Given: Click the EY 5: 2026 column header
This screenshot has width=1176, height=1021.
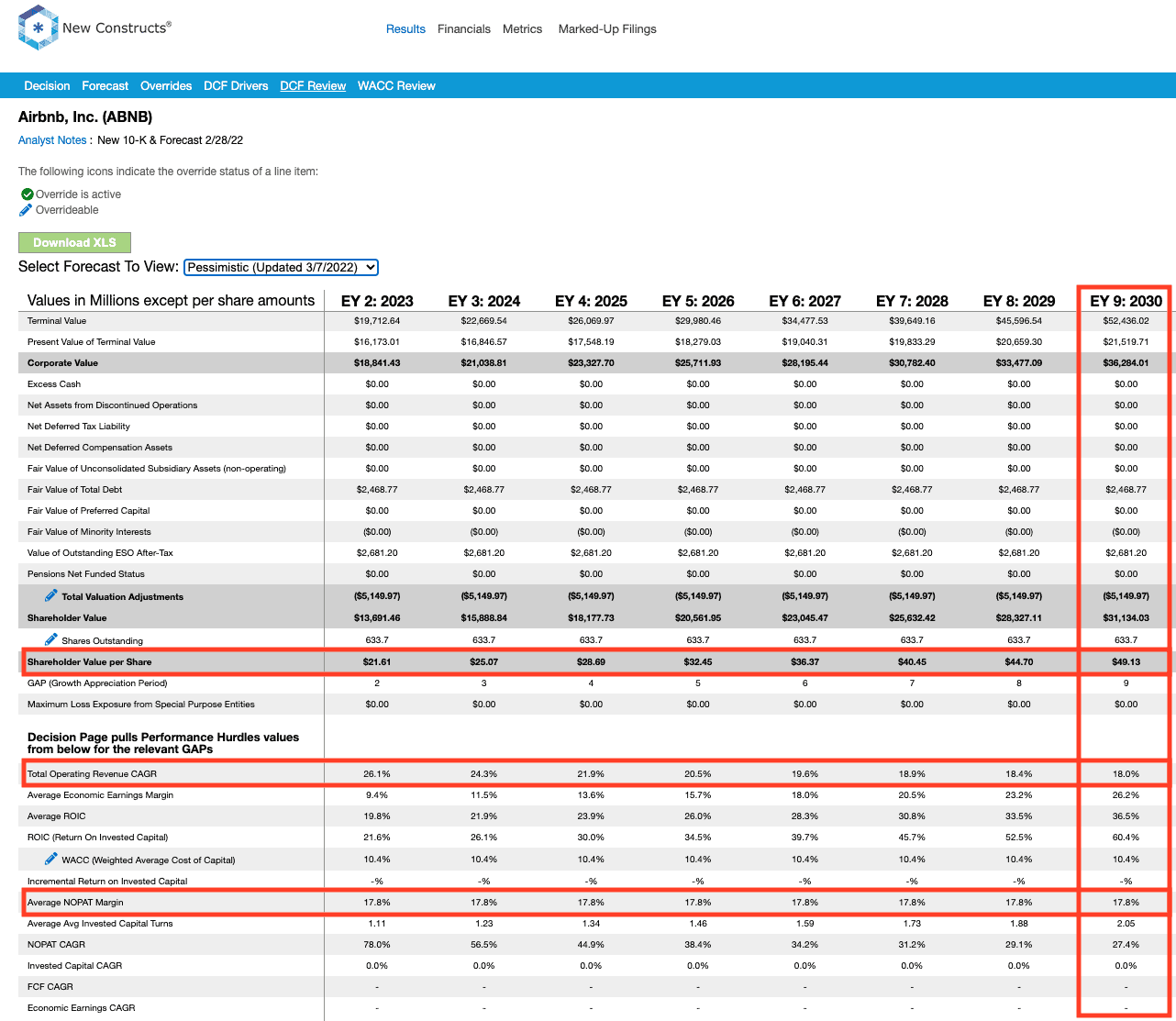Looking at the screenshot, I should [x=698, y=301].
